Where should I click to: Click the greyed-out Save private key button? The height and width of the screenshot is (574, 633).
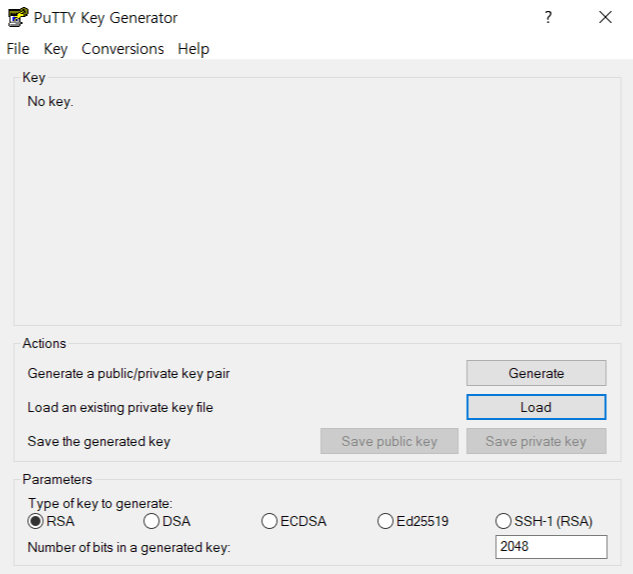[x=536, y=441]
